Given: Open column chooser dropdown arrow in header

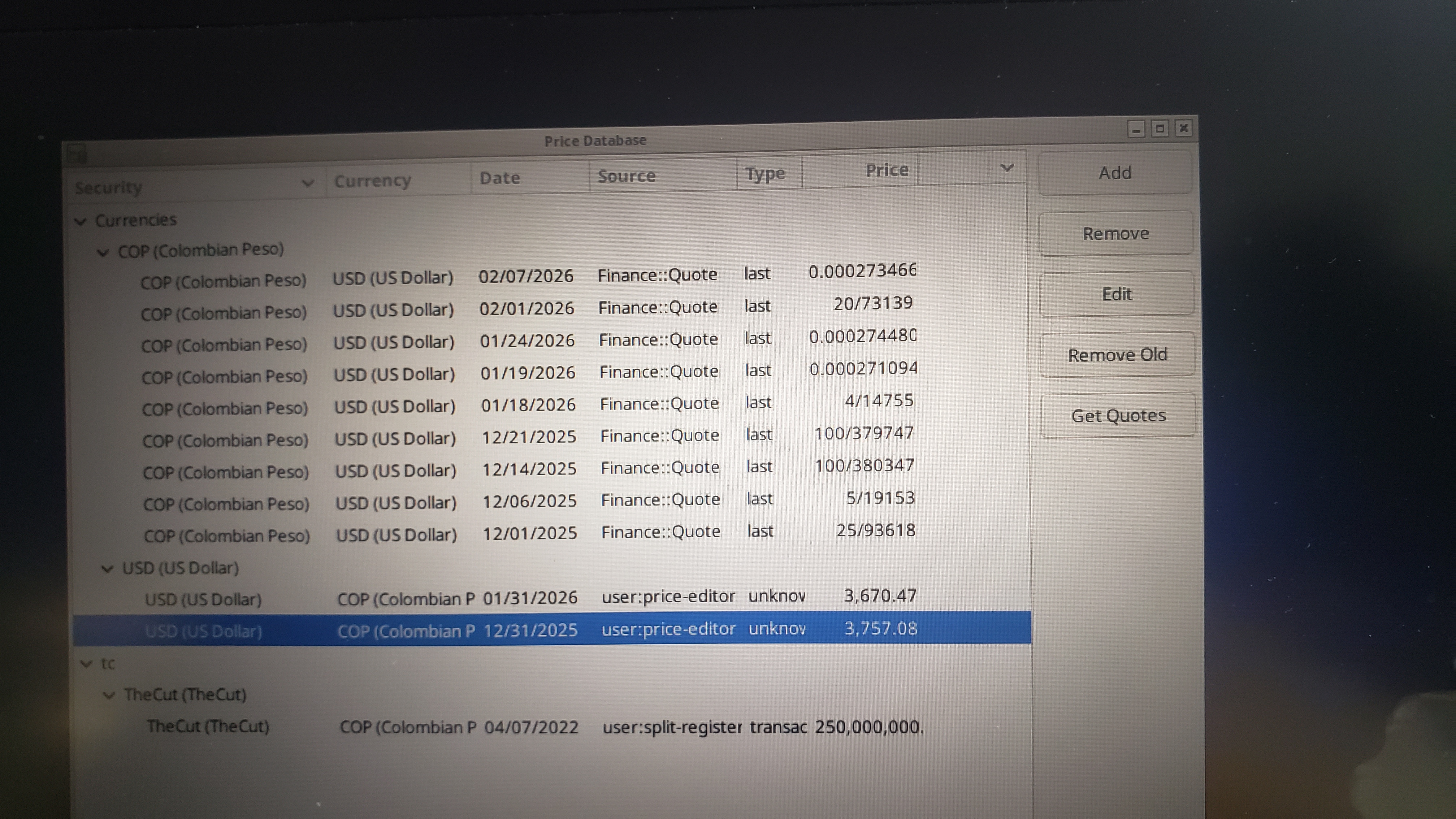Looking at the screenshot, I should (1007, 168).
